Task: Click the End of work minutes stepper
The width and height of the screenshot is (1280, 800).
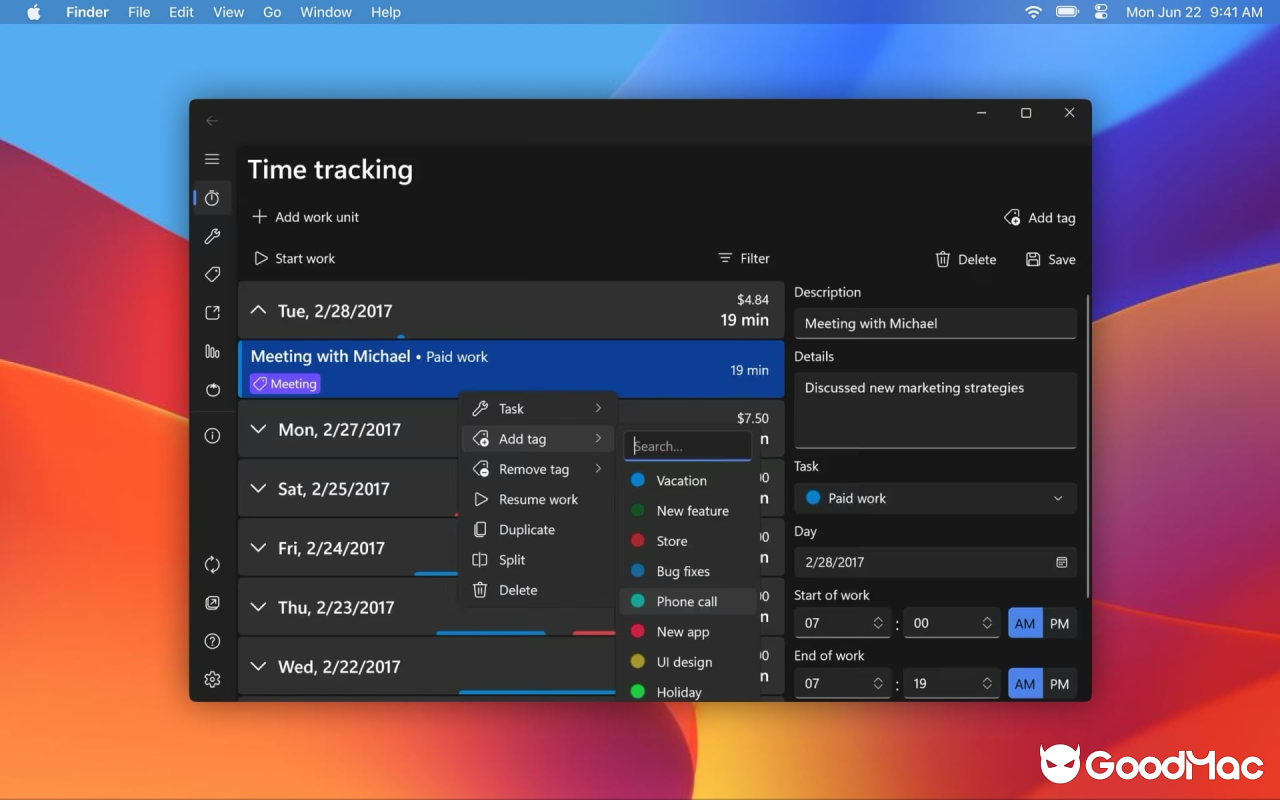Action: click(987, 684)
